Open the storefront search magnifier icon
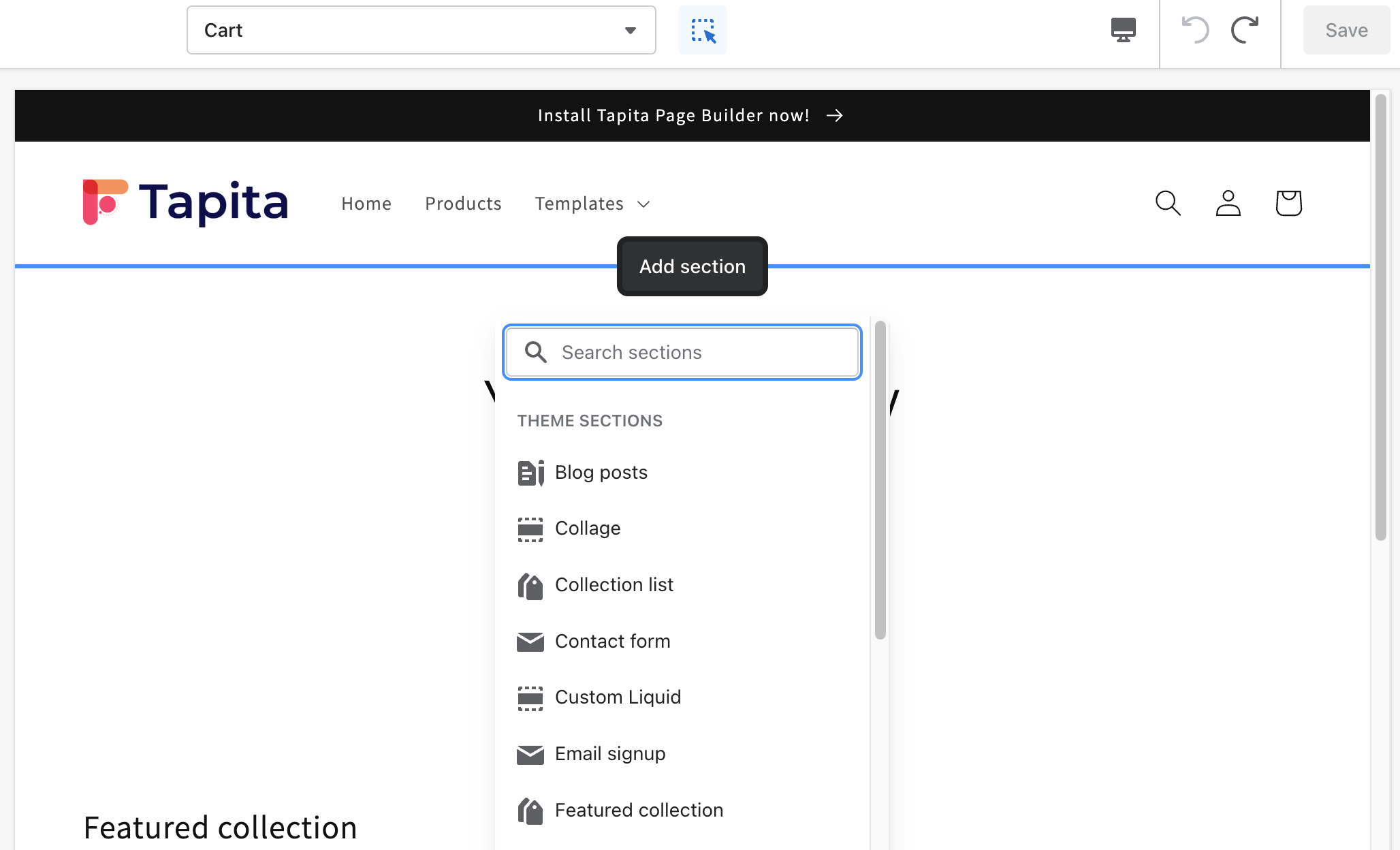 pos(1168,203)
